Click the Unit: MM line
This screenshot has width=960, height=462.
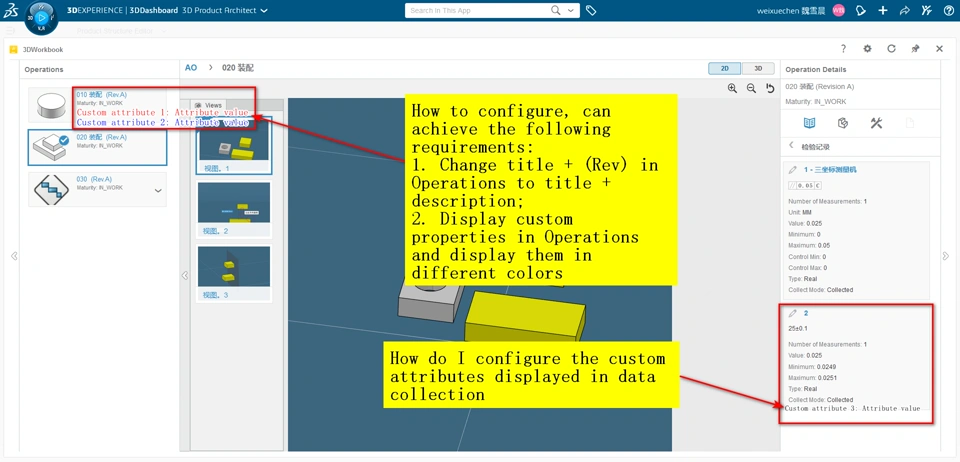tap(800, 212)
